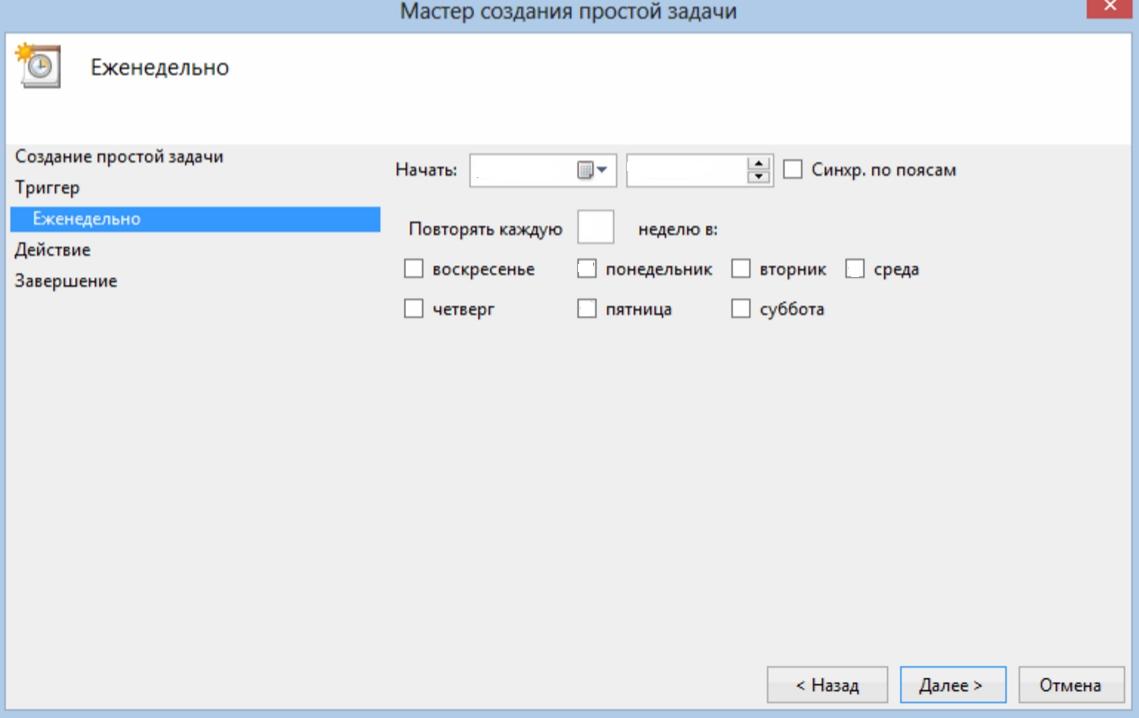Screen dimensions: 1139x718
Task: Toggle the четверг checkbox
Action: (413, 309)
